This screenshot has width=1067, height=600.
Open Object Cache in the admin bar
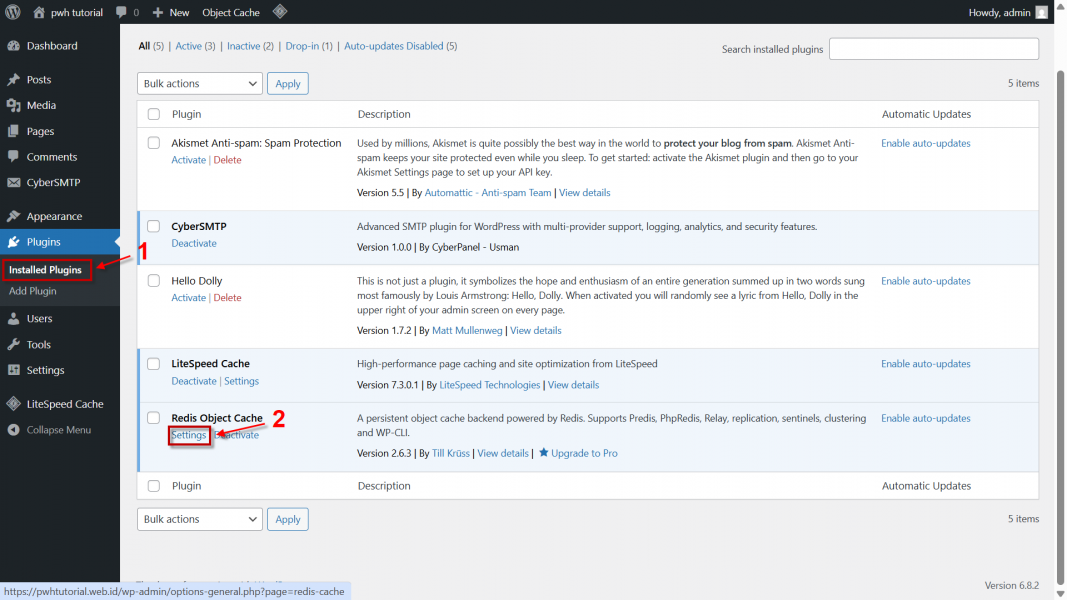click(x=231, y=12)
